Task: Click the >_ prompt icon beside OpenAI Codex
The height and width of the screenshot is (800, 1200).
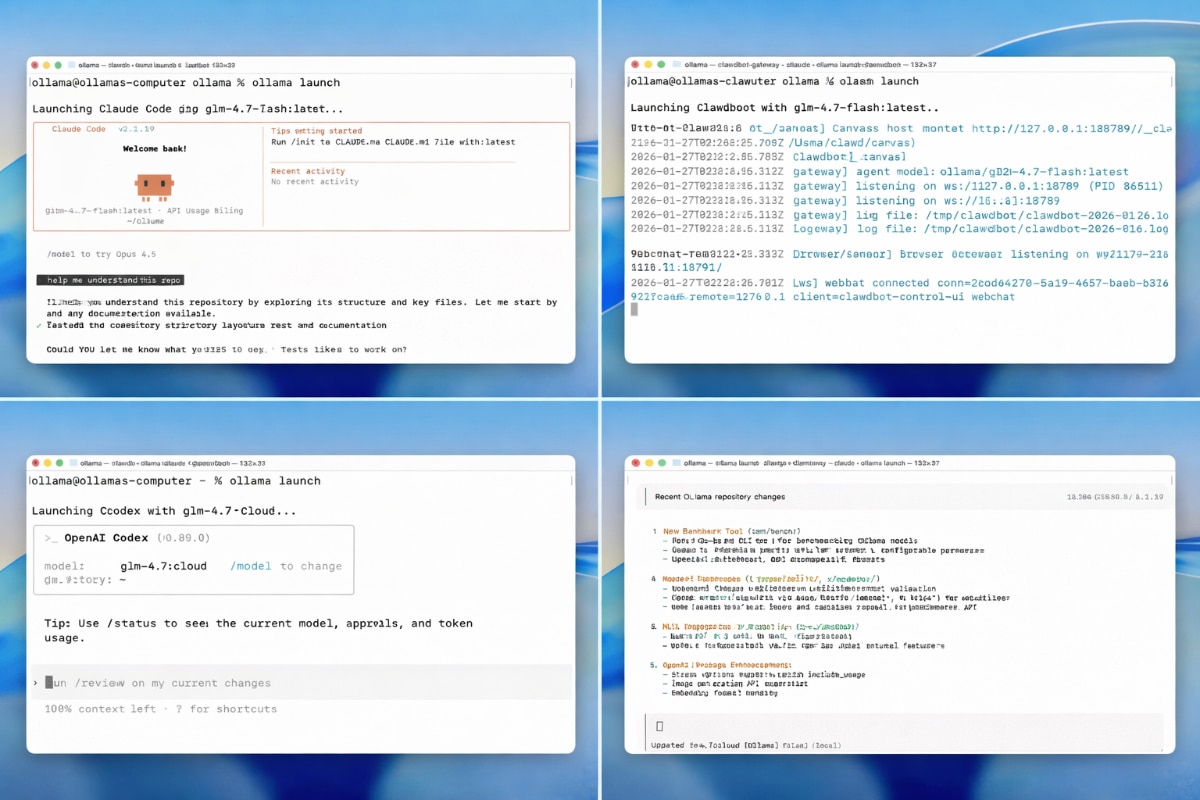Action: point(51,538)
